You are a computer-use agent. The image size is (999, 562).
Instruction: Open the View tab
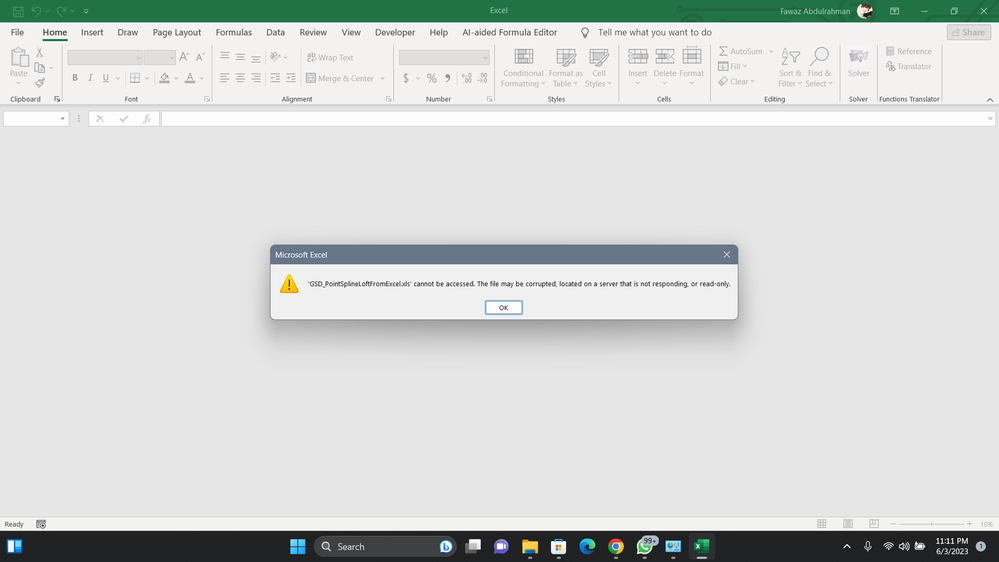350,32
